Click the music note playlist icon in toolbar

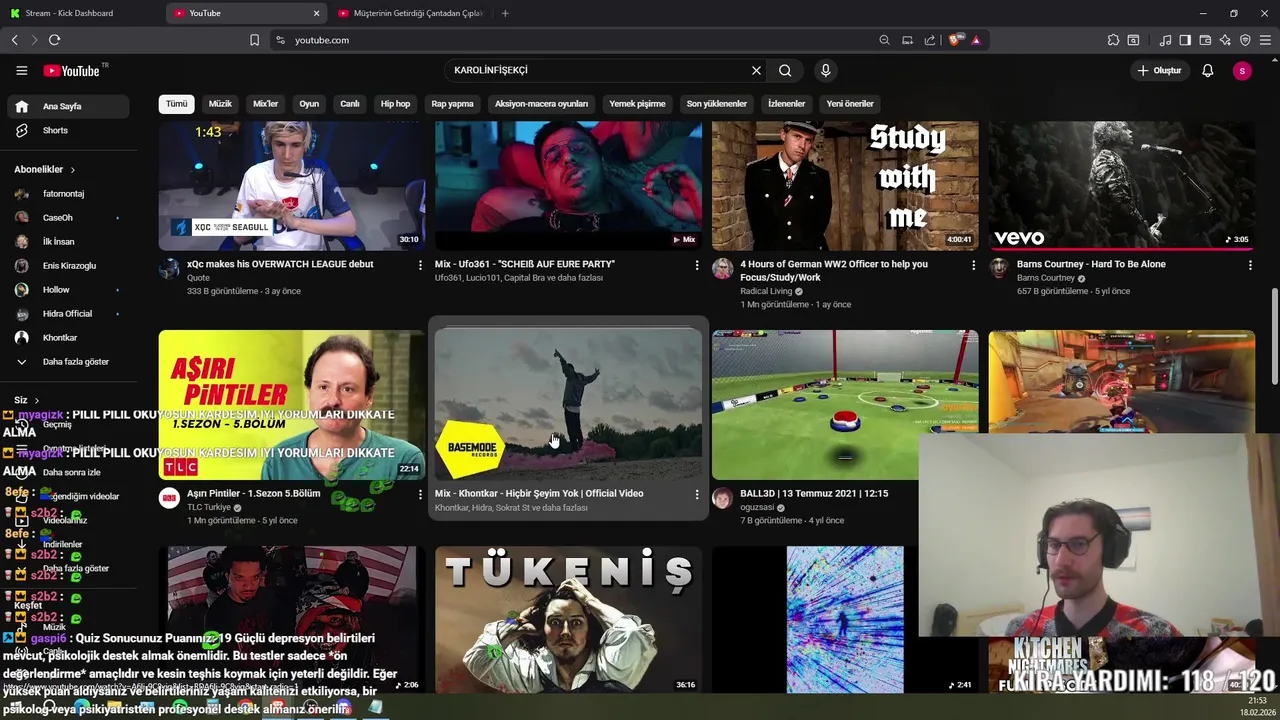tap(1165, 40)
